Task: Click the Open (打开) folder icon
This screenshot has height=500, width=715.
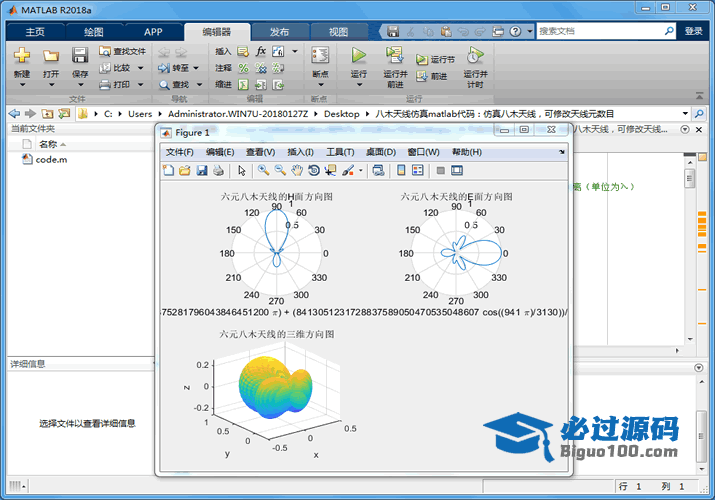Action: (x=51, y=56)
